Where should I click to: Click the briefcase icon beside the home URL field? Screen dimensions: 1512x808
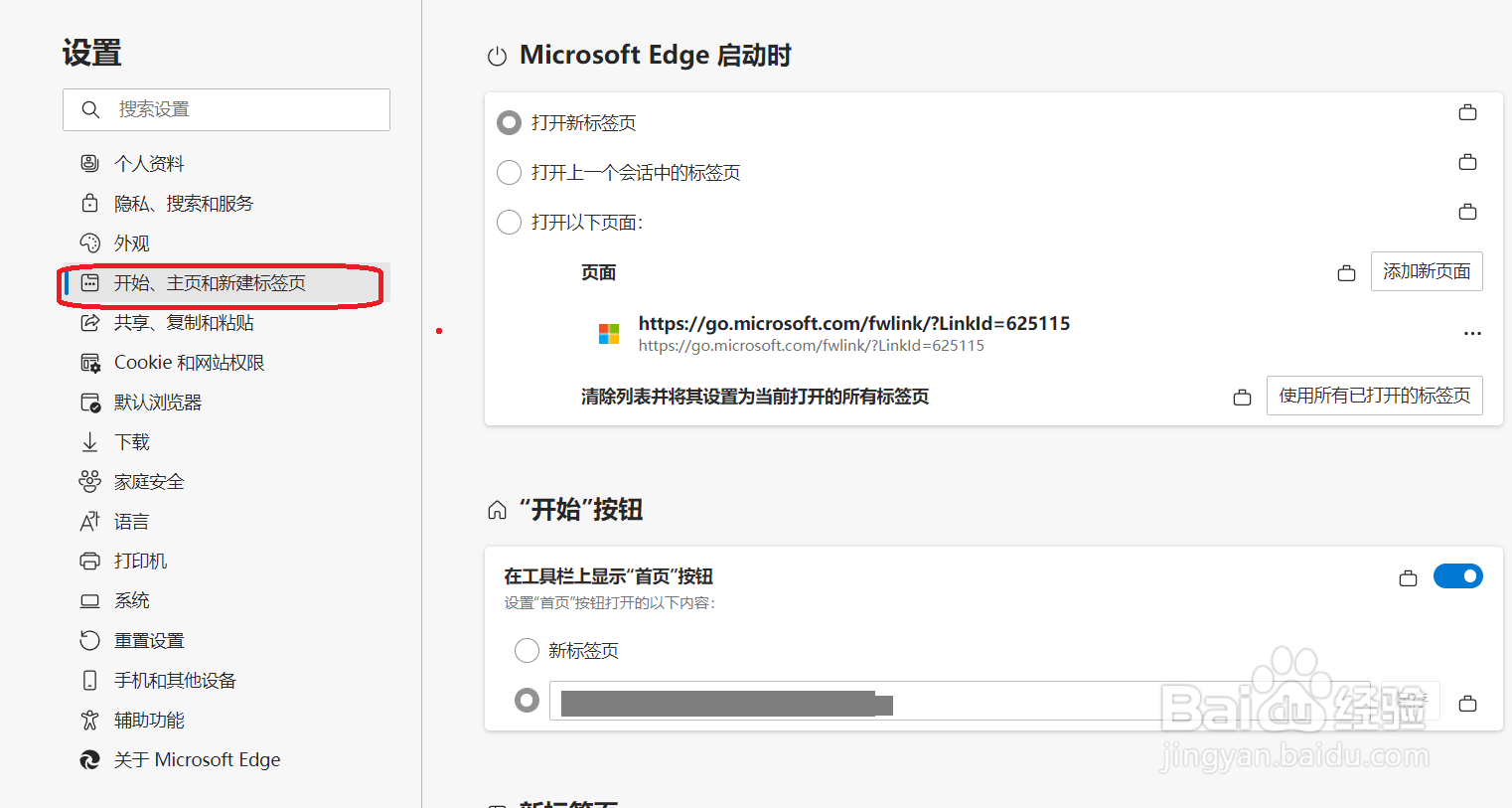pyautogui.click(x=1467, y=704)
